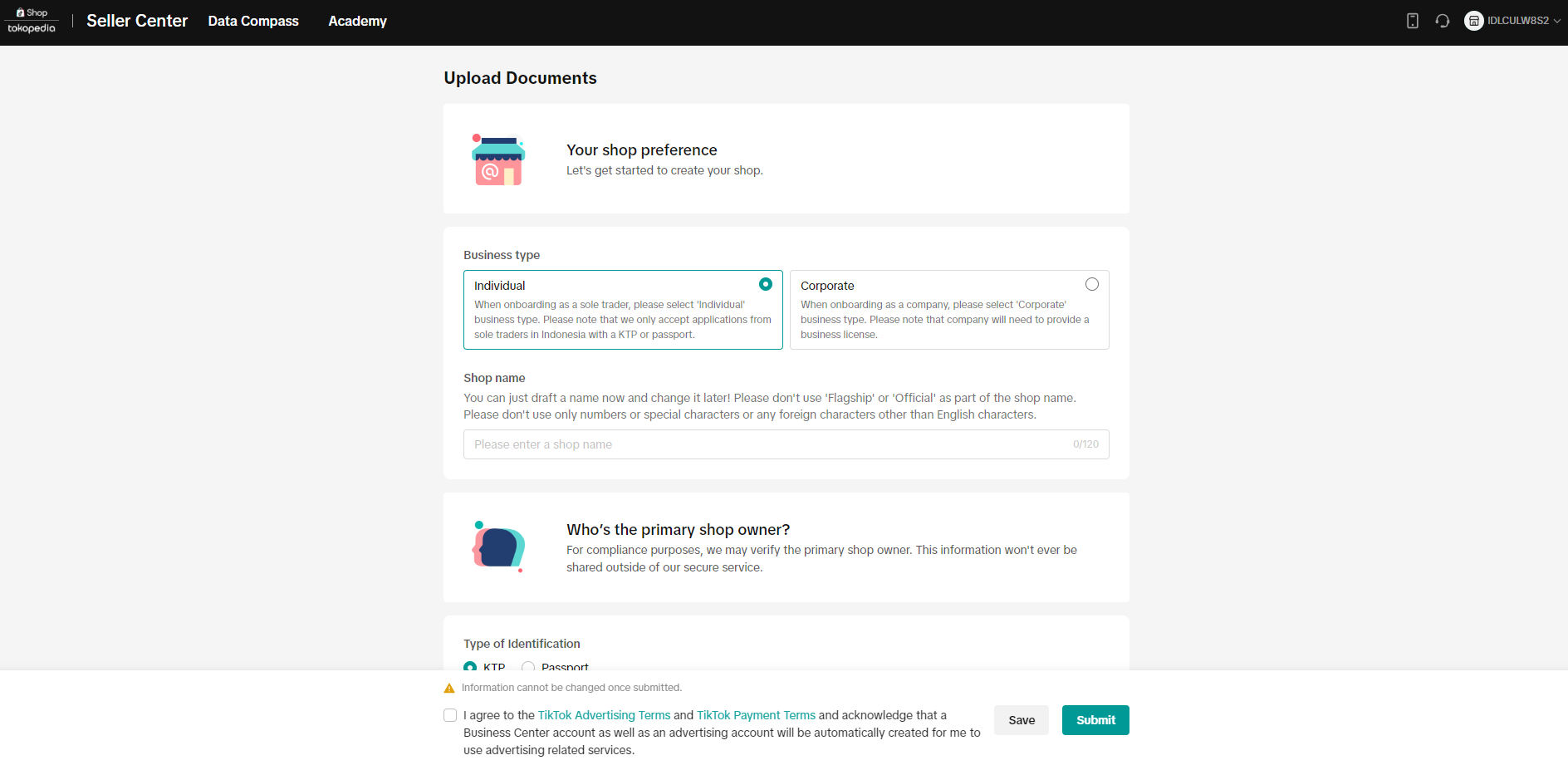Image resolution: width=1568 pixels, height=765 pixels.
Task: Click the shop avatar icon
Action: (x=1474, y=21)
